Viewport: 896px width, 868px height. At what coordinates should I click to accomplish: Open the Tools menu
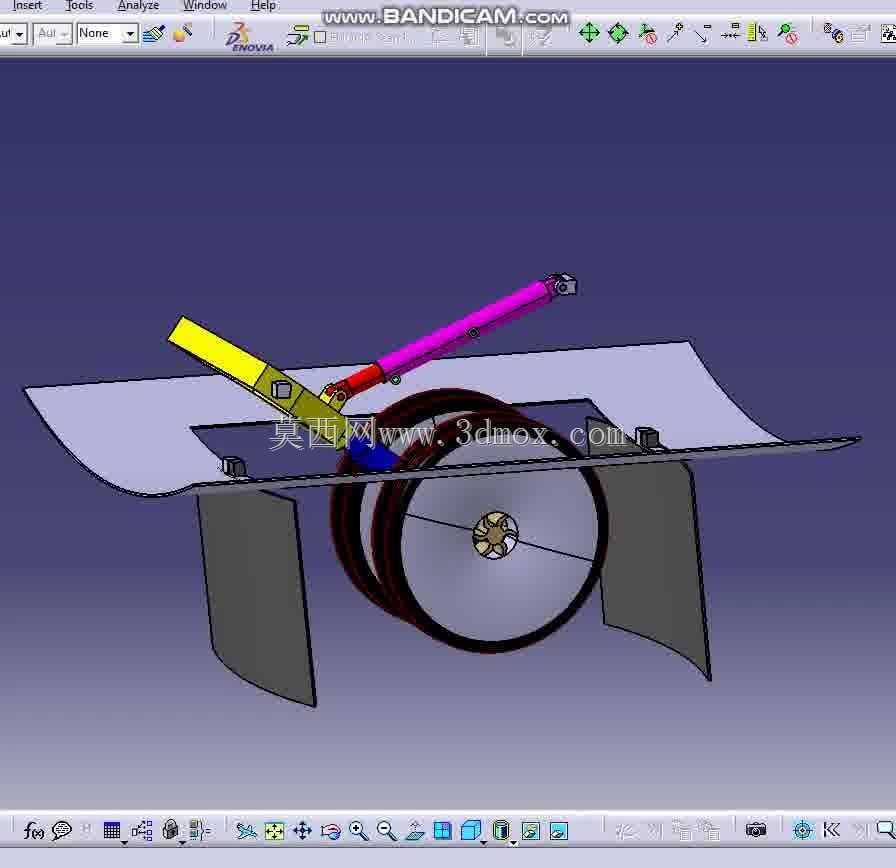point(79,5)
